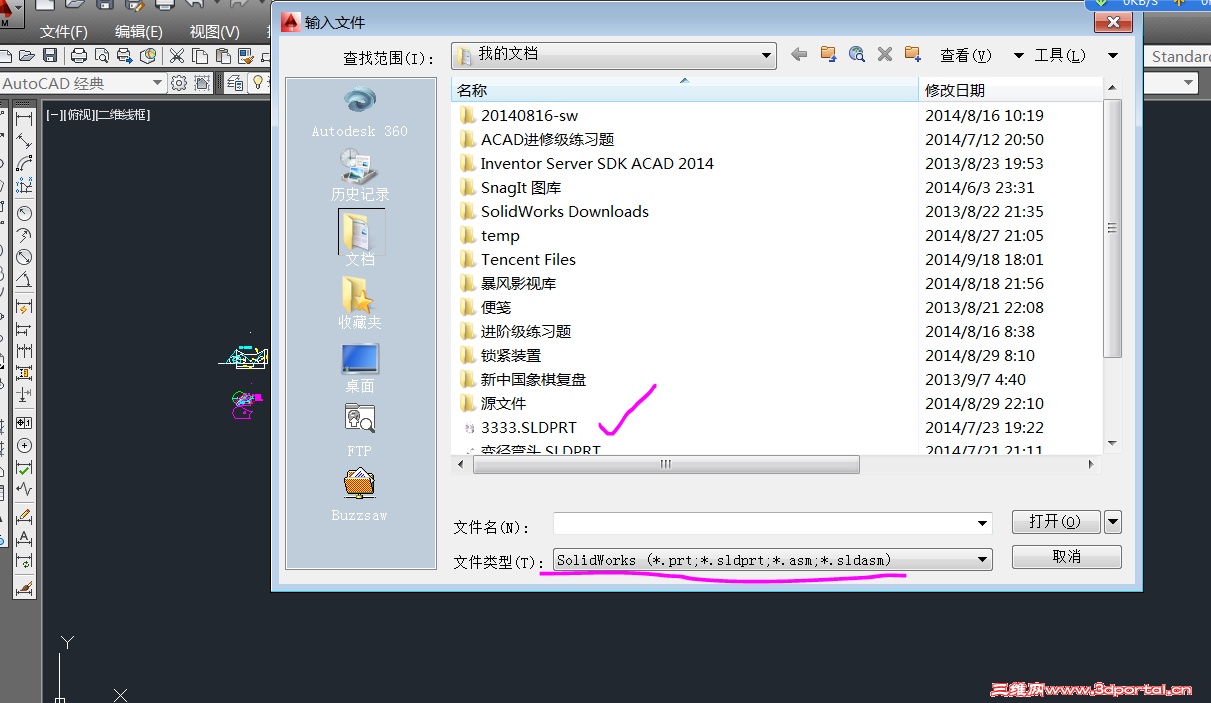Sort files by the 修改日期 column header
The height and width of the screenshot is (703, 1211).
(1010, 90)
